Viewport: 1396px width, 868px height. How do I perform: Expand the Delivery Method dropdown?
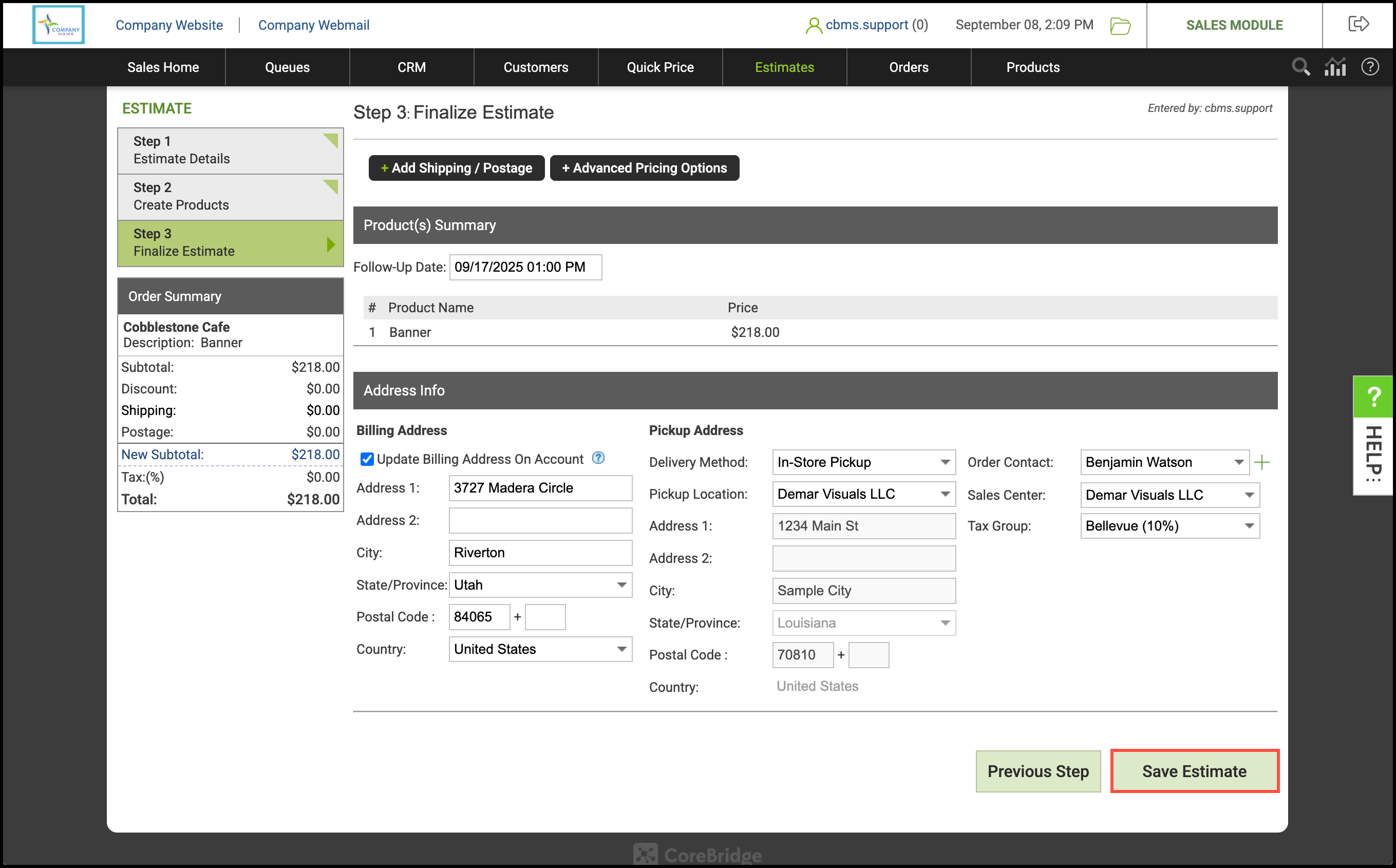[863, 462]
